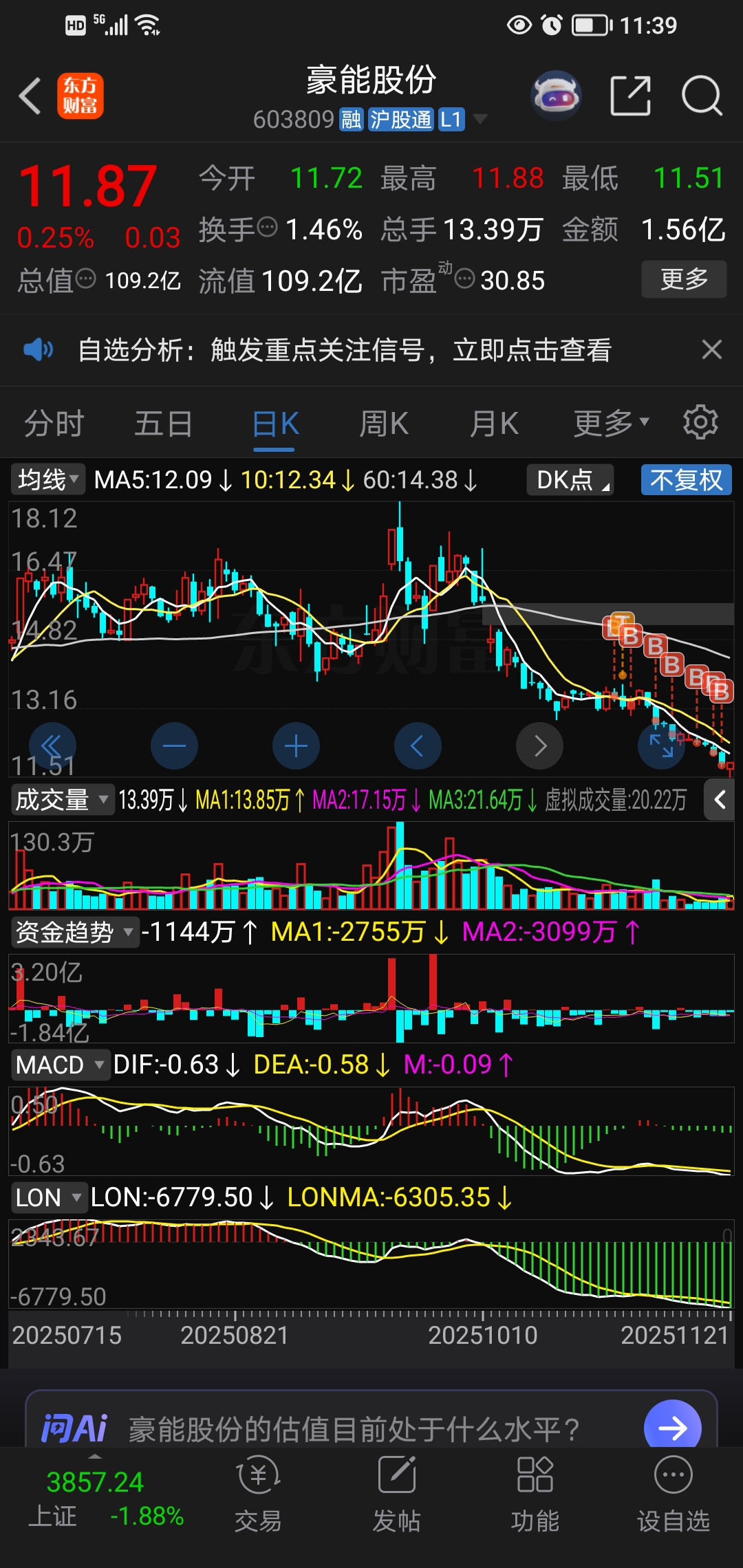Tap the 沪股通 badge

pyautogui.click(x=400, y=120)
